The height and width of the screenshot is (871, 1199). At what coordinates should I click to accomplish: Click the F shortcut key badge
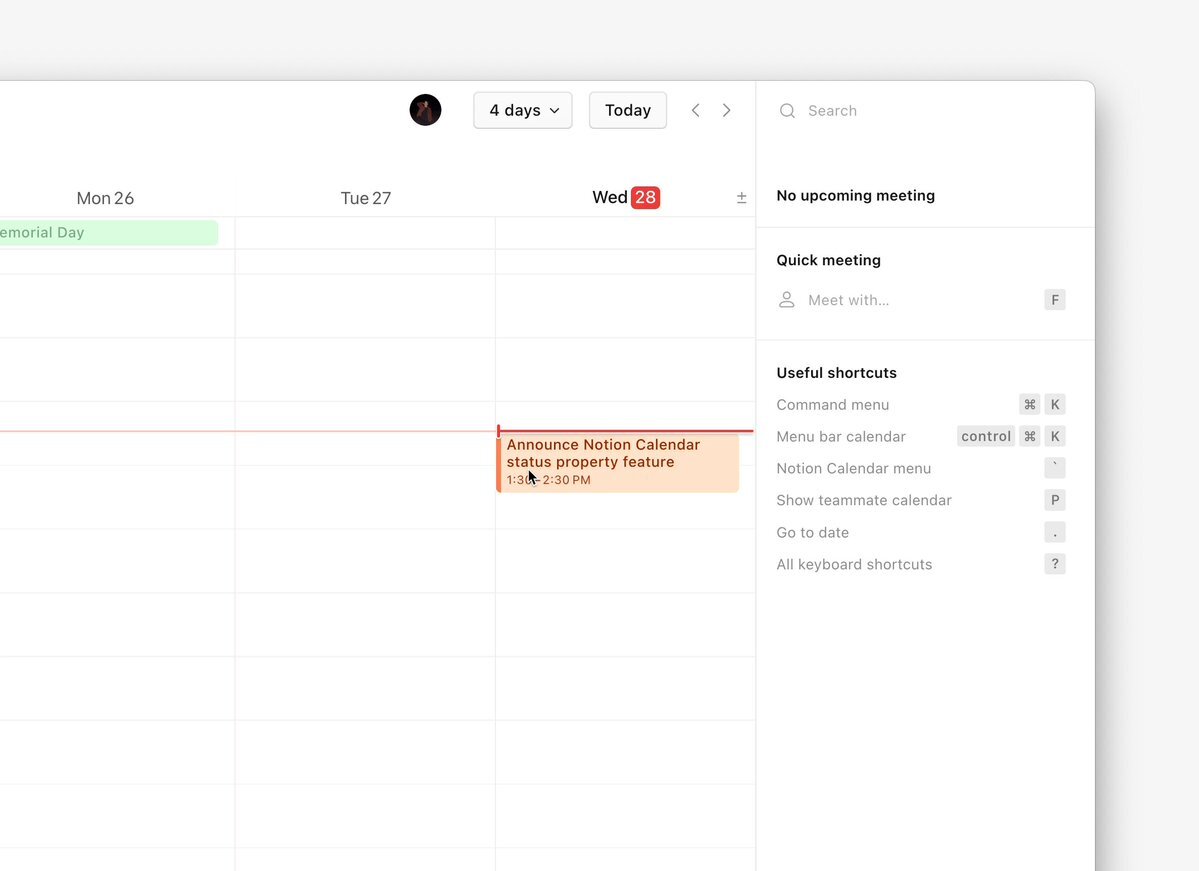[x=1054, y=300]
